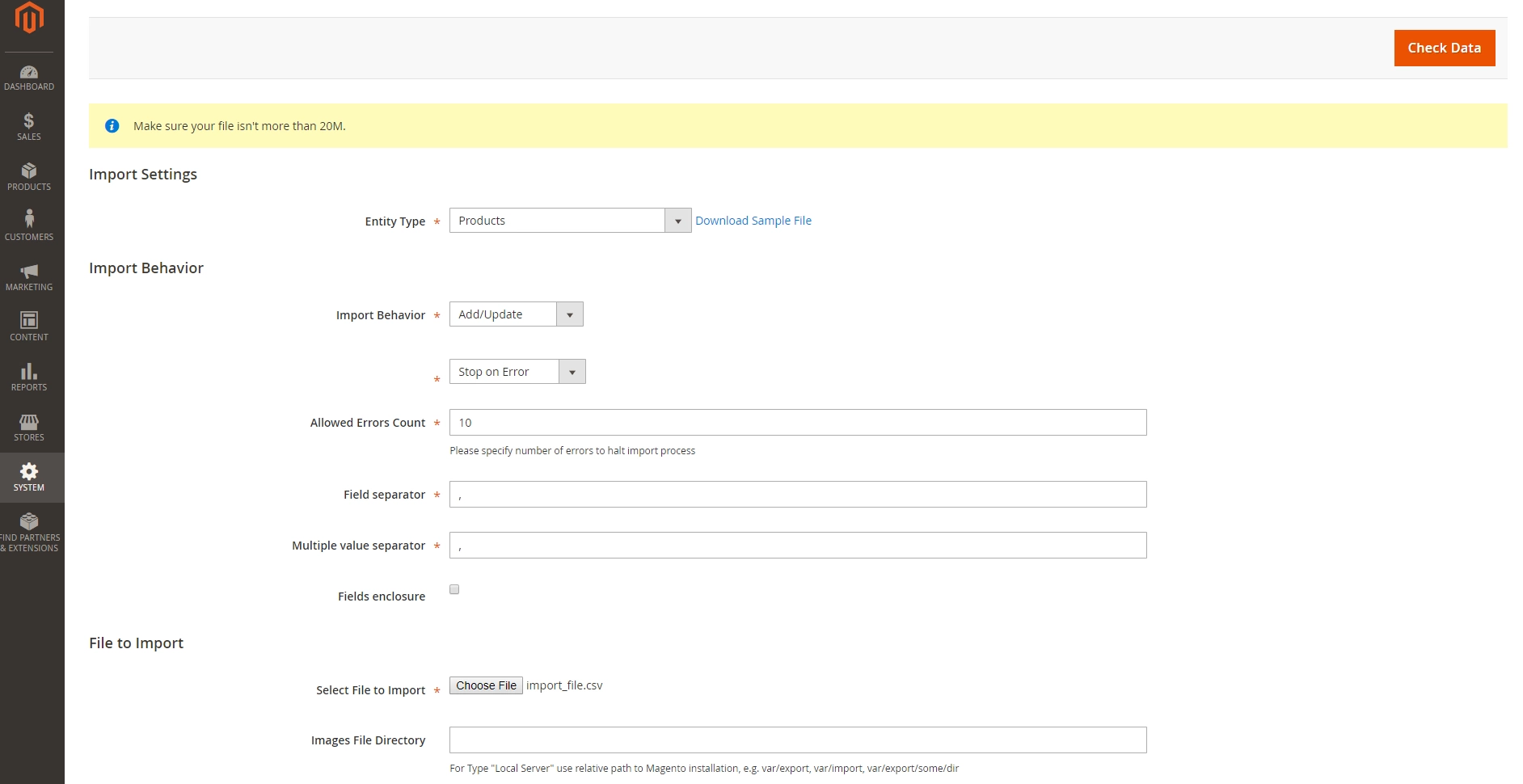Open the System gear icon
Screen dimensions: 1523x784
click(29, 471)
